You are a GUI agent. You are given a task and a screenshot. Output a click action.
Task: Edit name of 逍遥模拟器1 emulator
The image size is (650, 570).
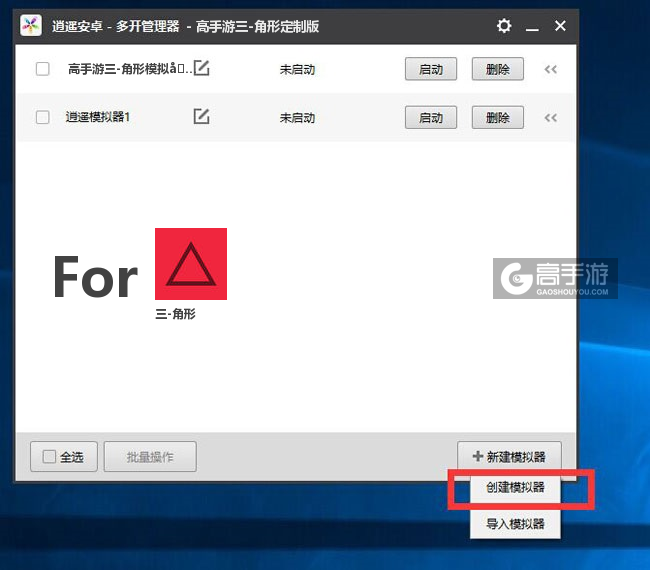tap(201, 116)
